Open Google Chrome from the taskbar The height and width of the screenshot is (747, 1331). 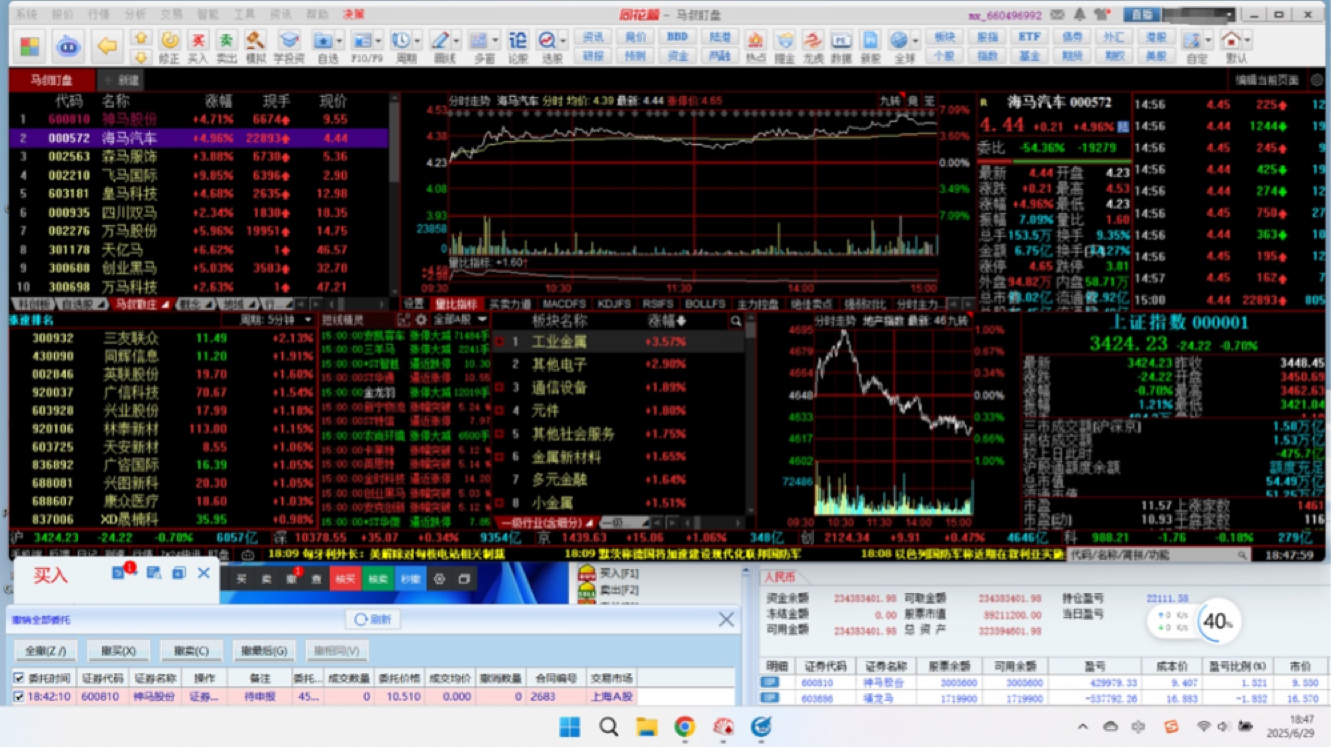point(684,726)
